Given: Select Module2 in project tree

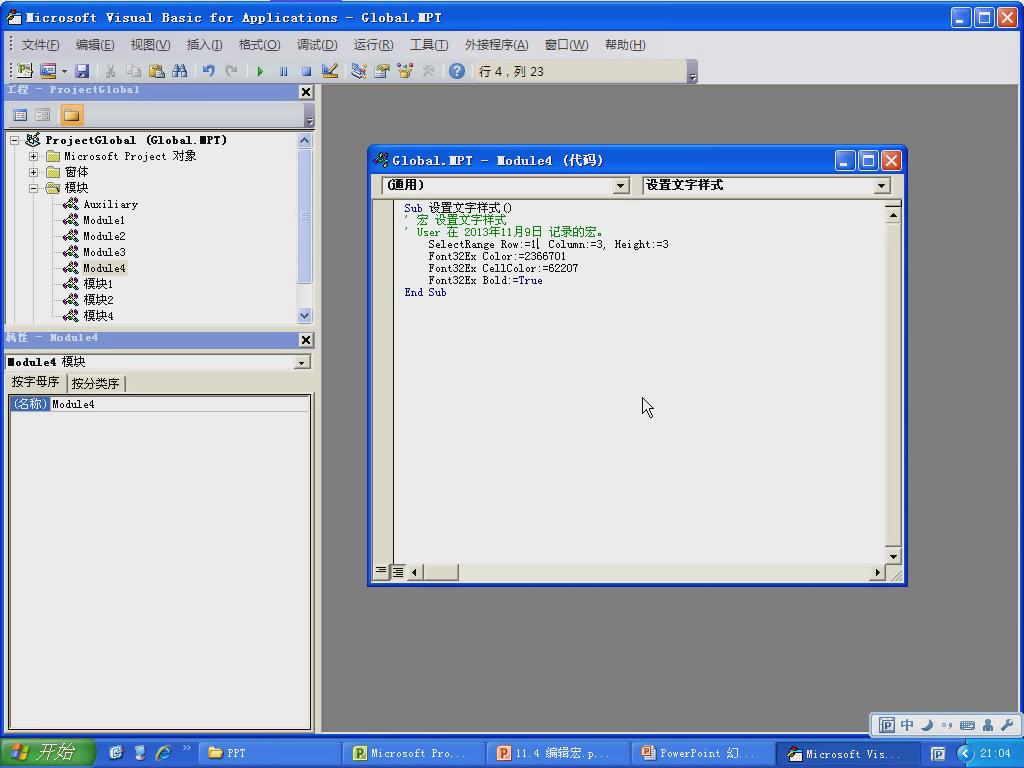Looking at the screenshot, I should click(x=104, y=236).
